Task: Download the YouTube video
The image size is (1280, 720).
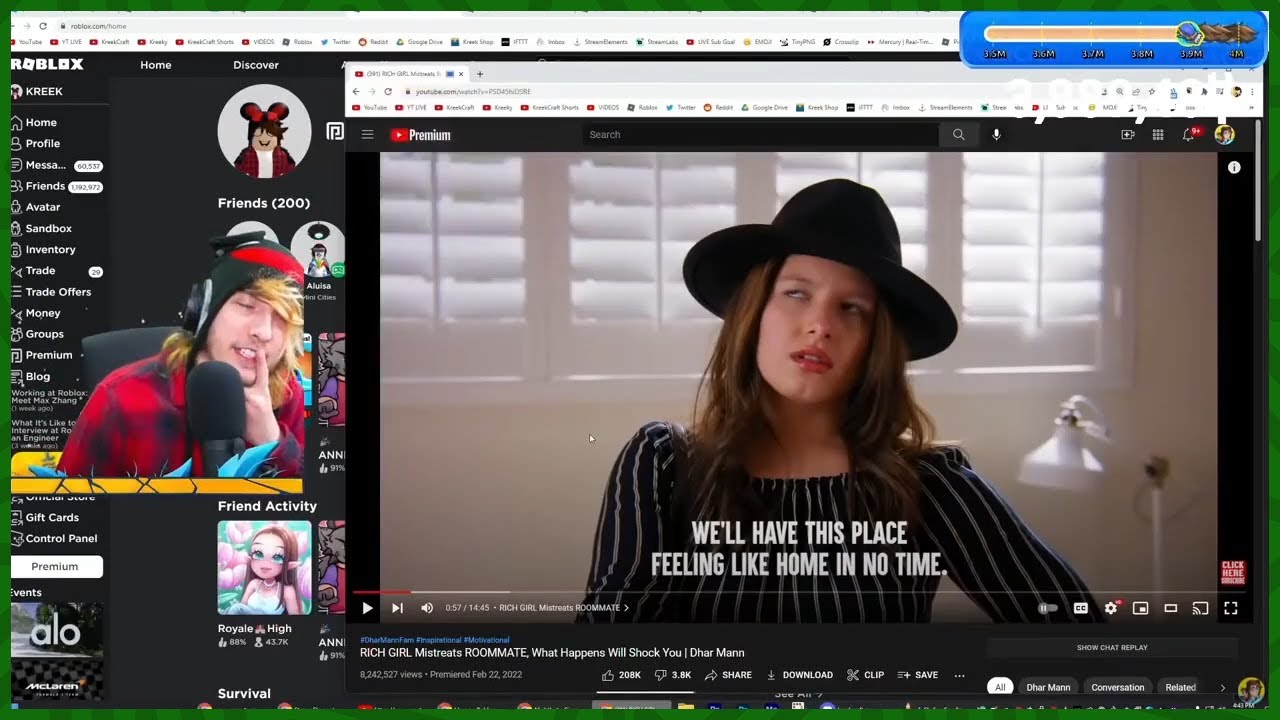Action: click(x=799, y=675)
